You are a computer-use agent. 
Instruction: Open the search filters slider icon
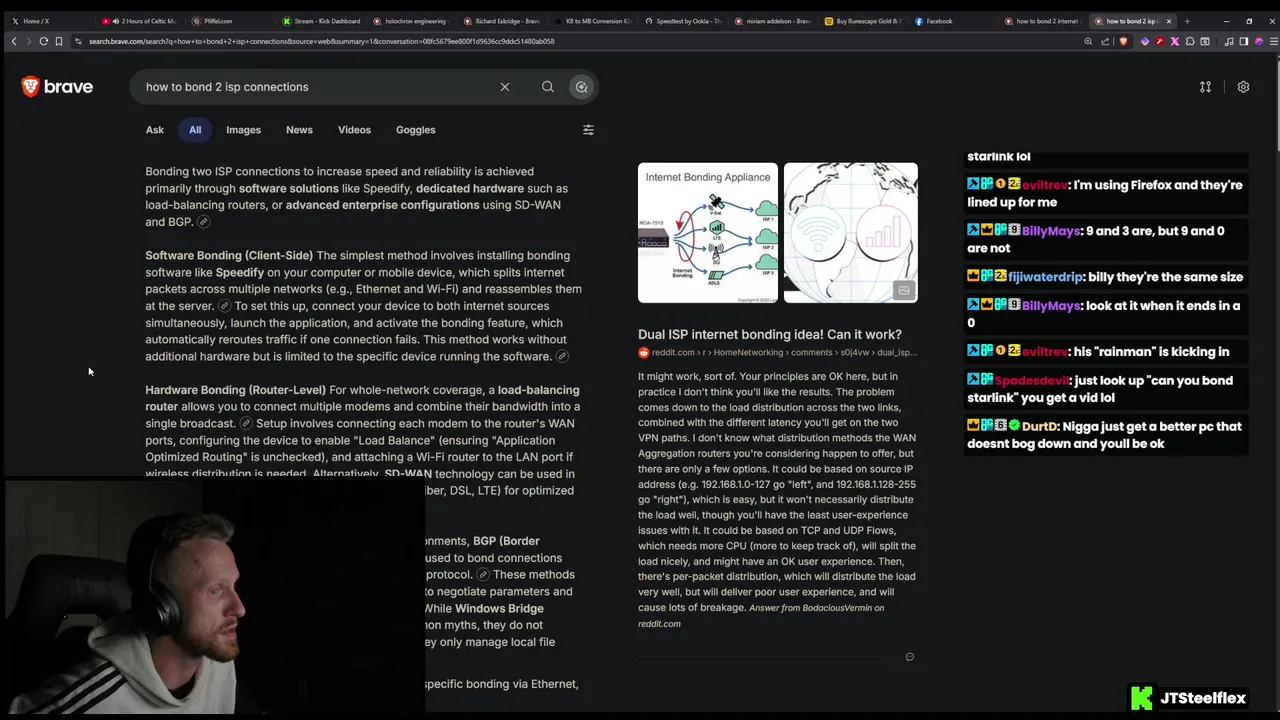(x=588, y=130)
